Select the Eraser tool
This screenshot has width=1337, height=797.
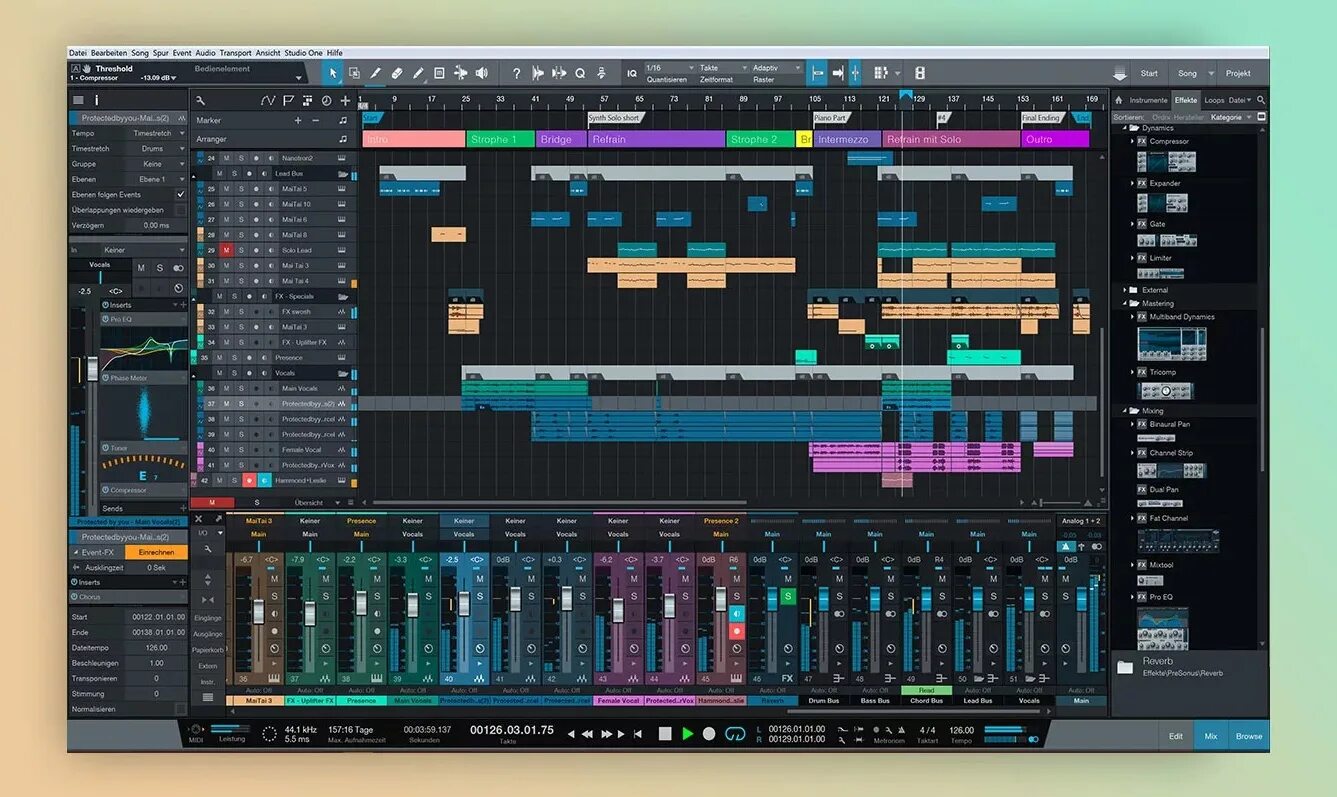tap(397, 73)
